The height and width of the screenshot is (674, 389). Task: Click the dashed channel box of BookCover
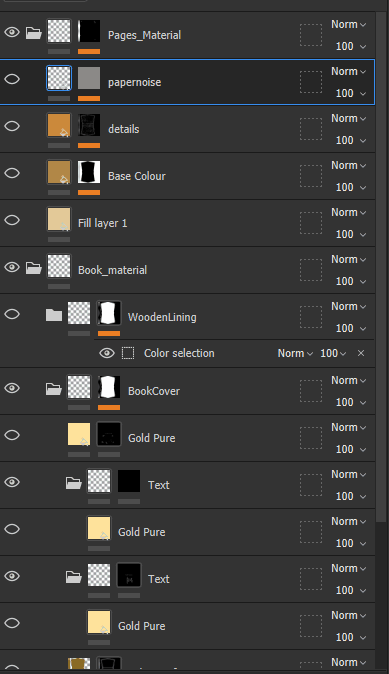coord(311,391)
